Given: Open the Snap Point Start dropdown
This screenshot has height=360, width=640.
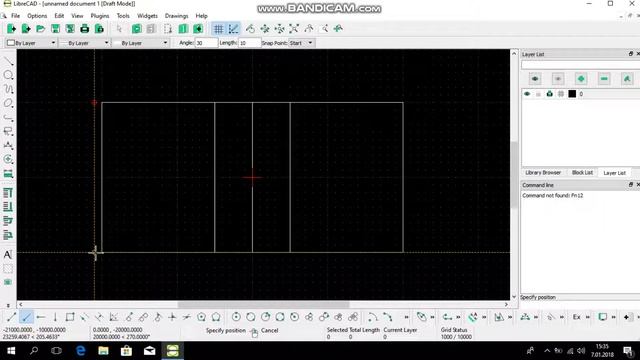Looking at the screenshot, I should click(x=301, y=43).
